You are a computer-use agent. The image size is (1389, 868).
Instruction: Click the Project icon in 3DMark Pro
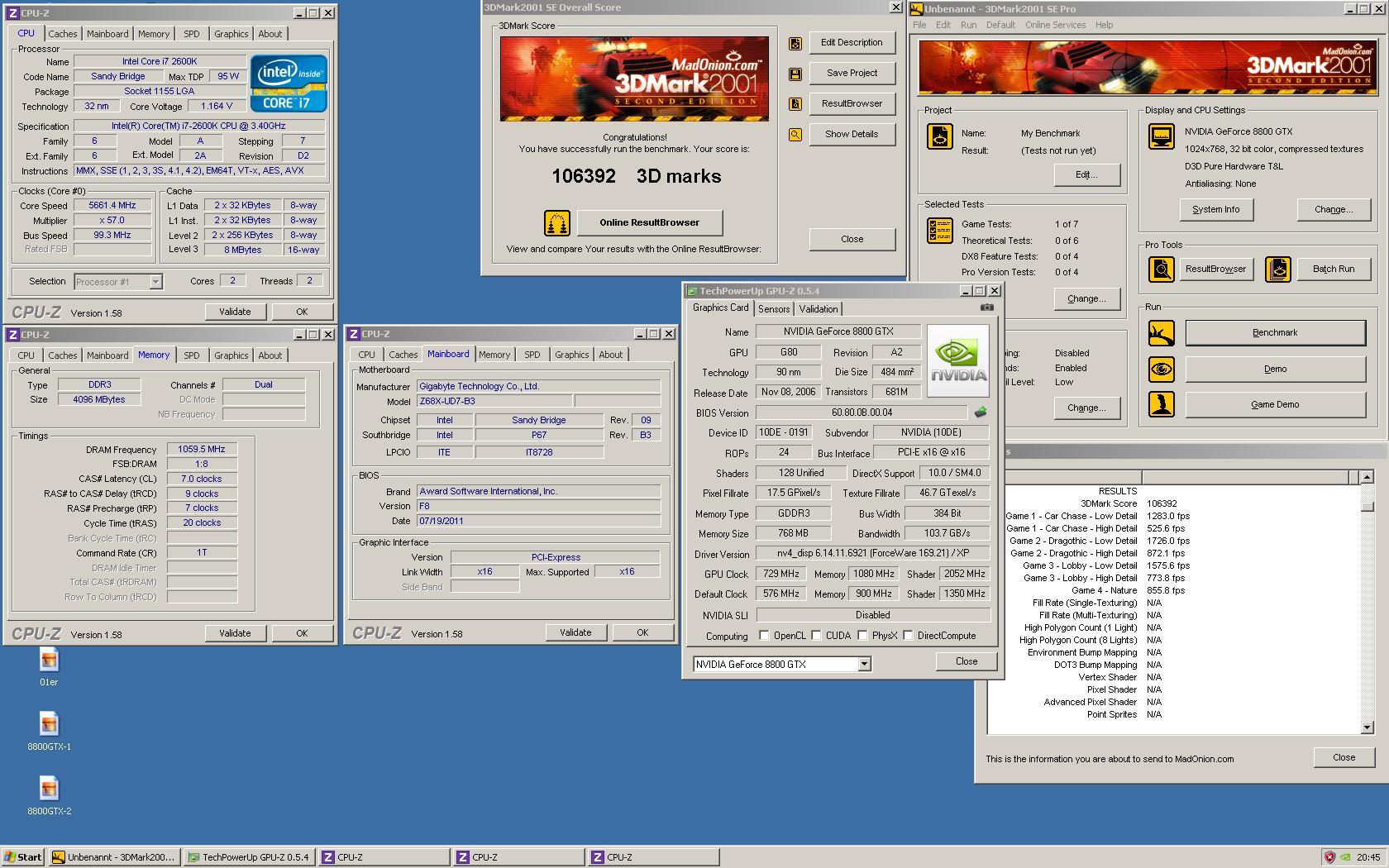pos(939,136)
